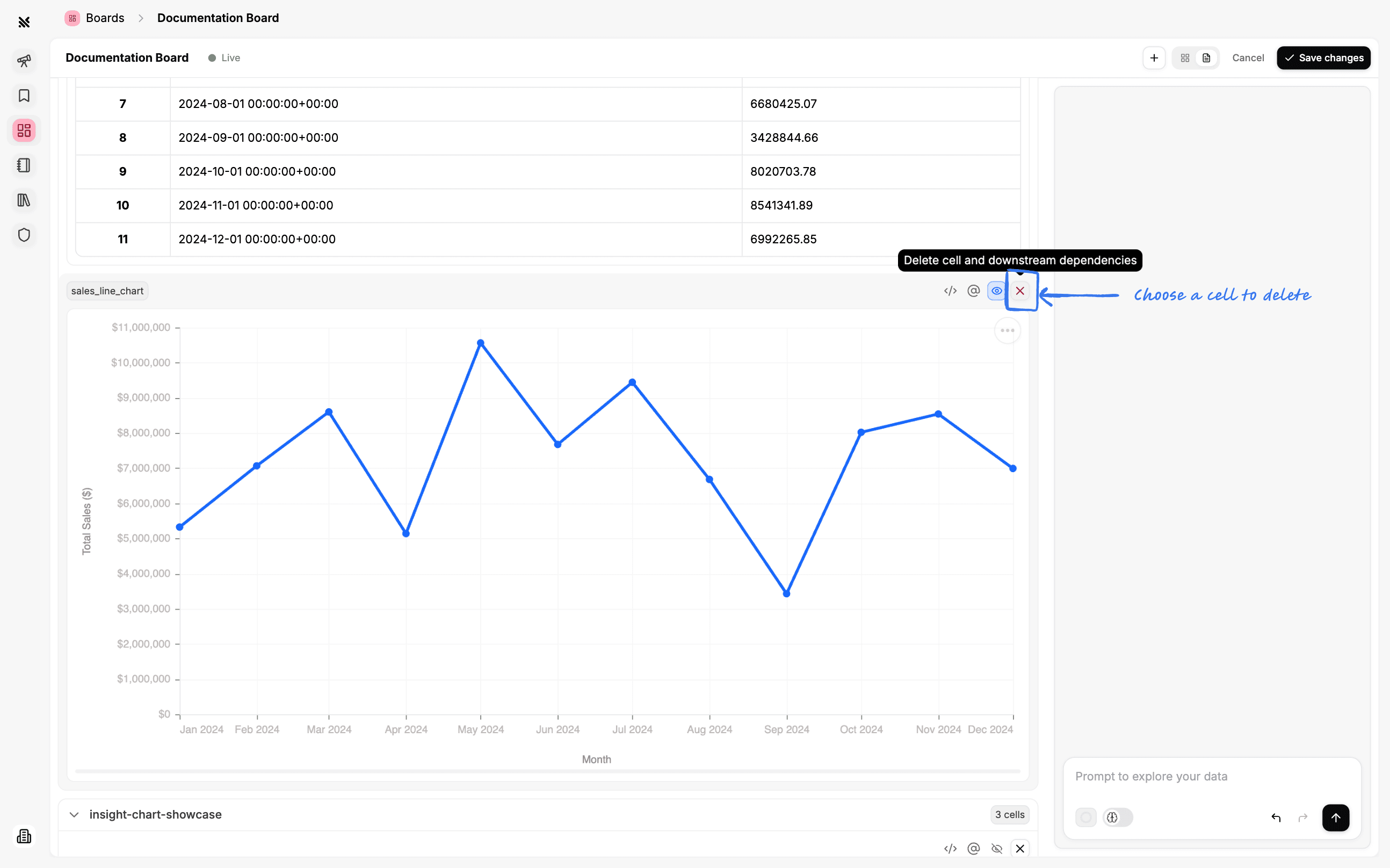Viewport: 1390px width, 868px height.
Task: Open the chart options ellipsis menu
Action: 1007,330
